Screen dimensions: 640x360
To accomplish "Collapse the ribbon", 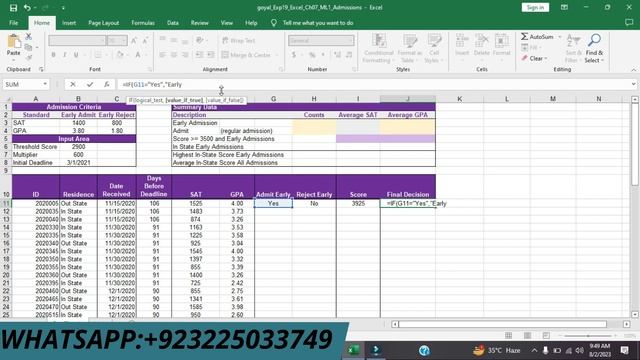I will coord(633,70).
